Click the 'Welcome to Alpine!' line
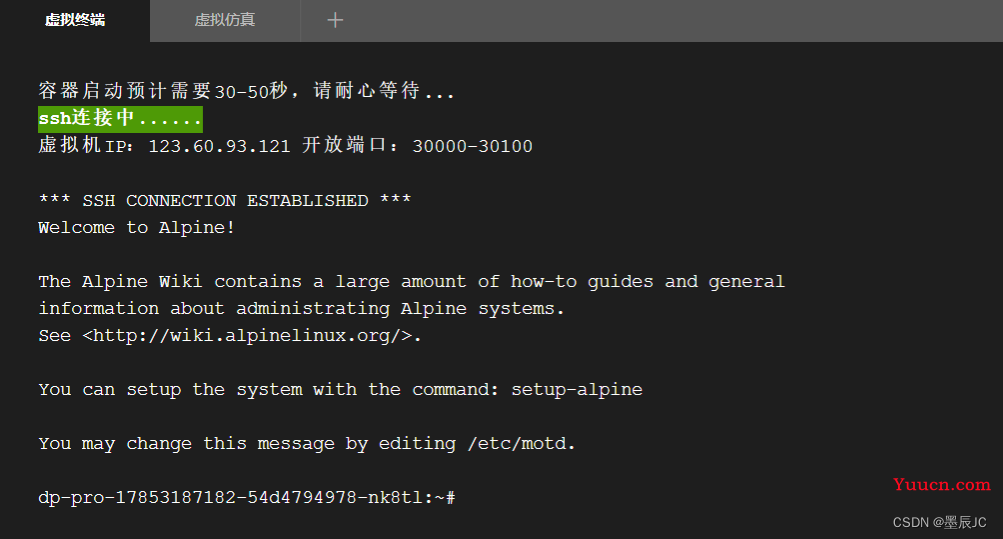 pyautogui.click(x=137, y=228)
